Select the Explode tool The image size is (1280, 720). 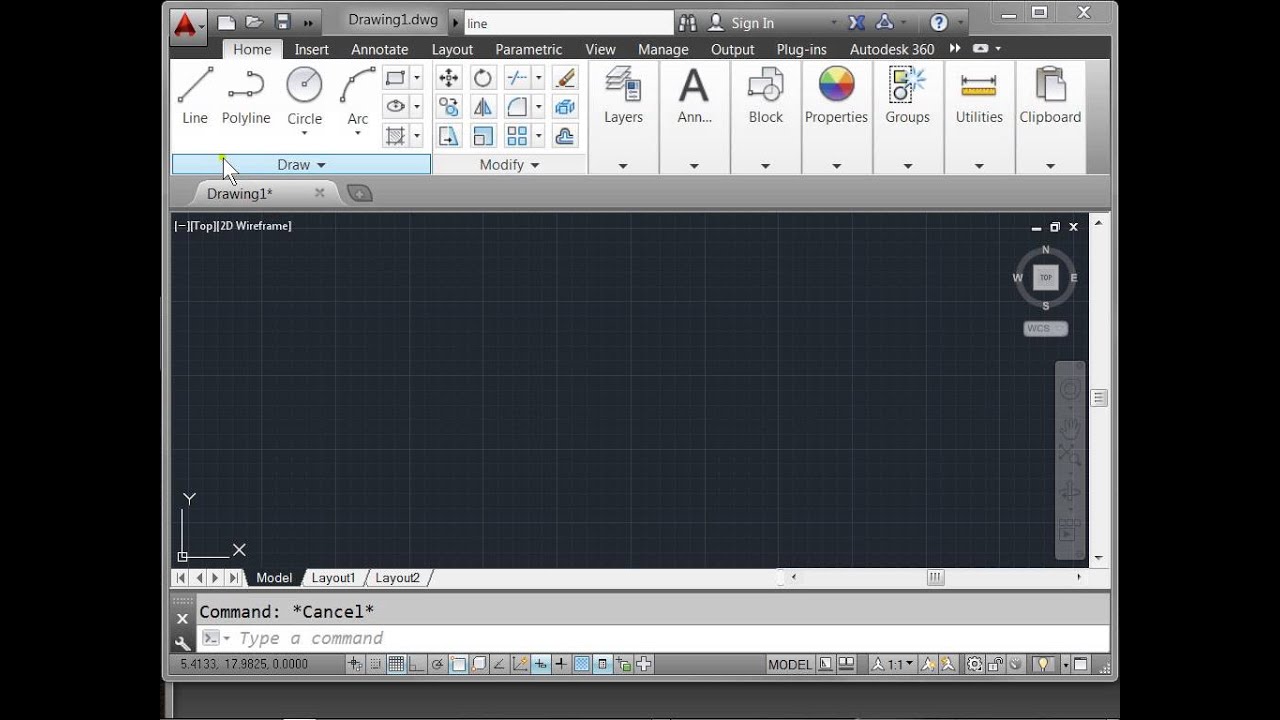(565, 107)
